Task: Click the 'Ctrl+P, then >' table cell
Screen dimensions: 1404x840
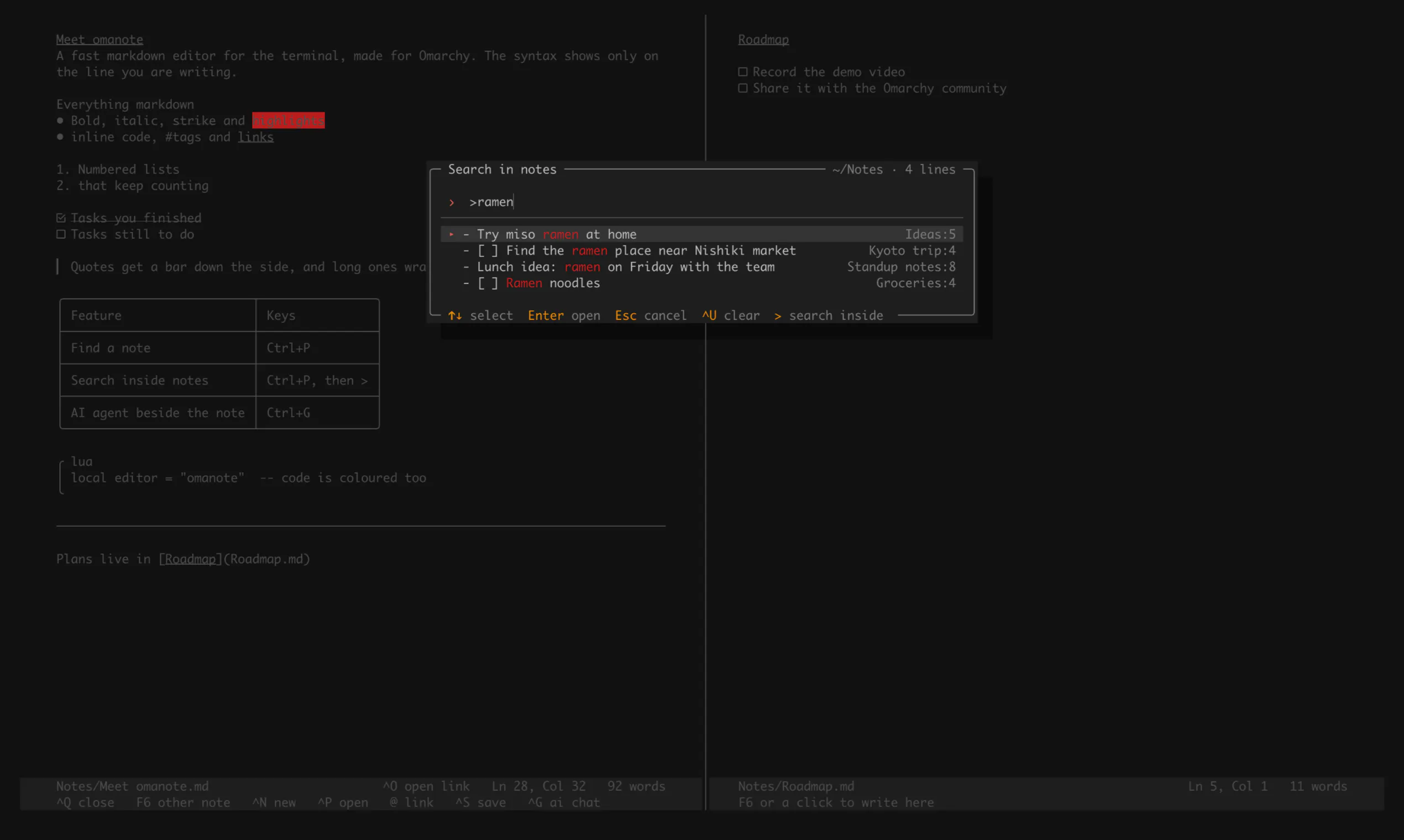Action: pos(318,380)
